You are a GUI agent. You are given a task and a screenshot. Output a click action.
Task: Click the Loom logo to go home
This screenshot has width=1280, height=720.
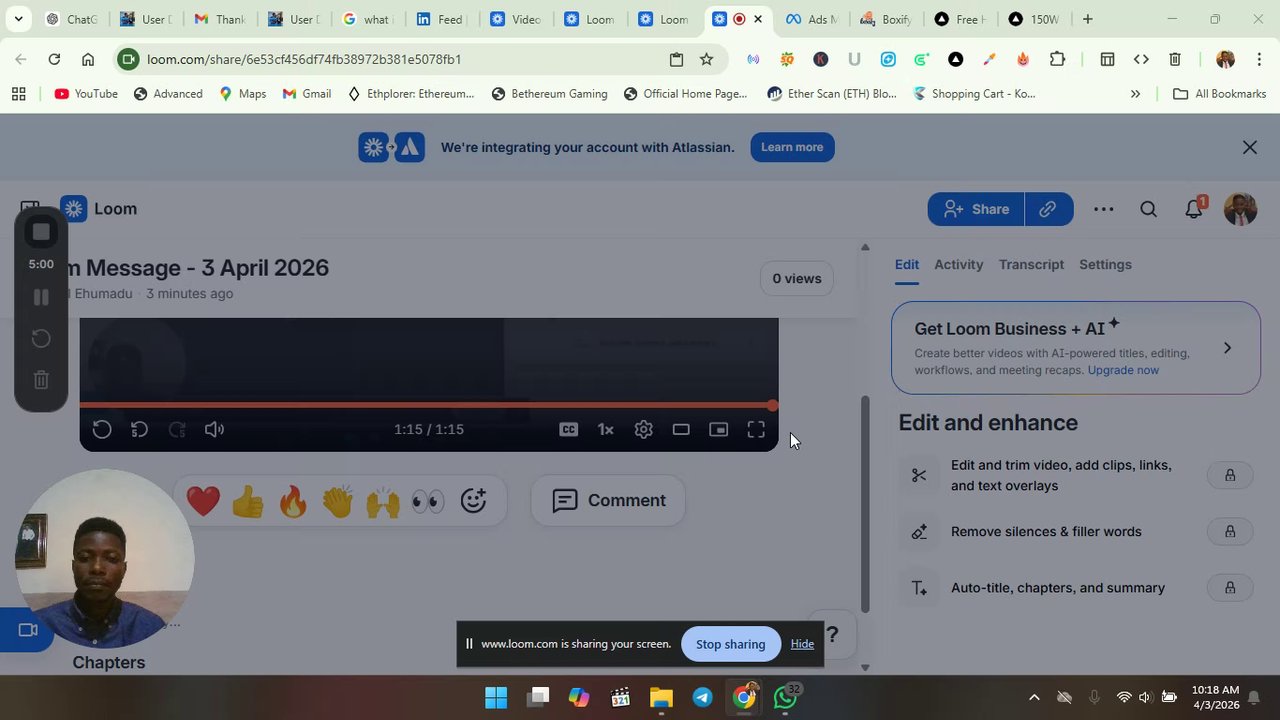pos(99,209)
